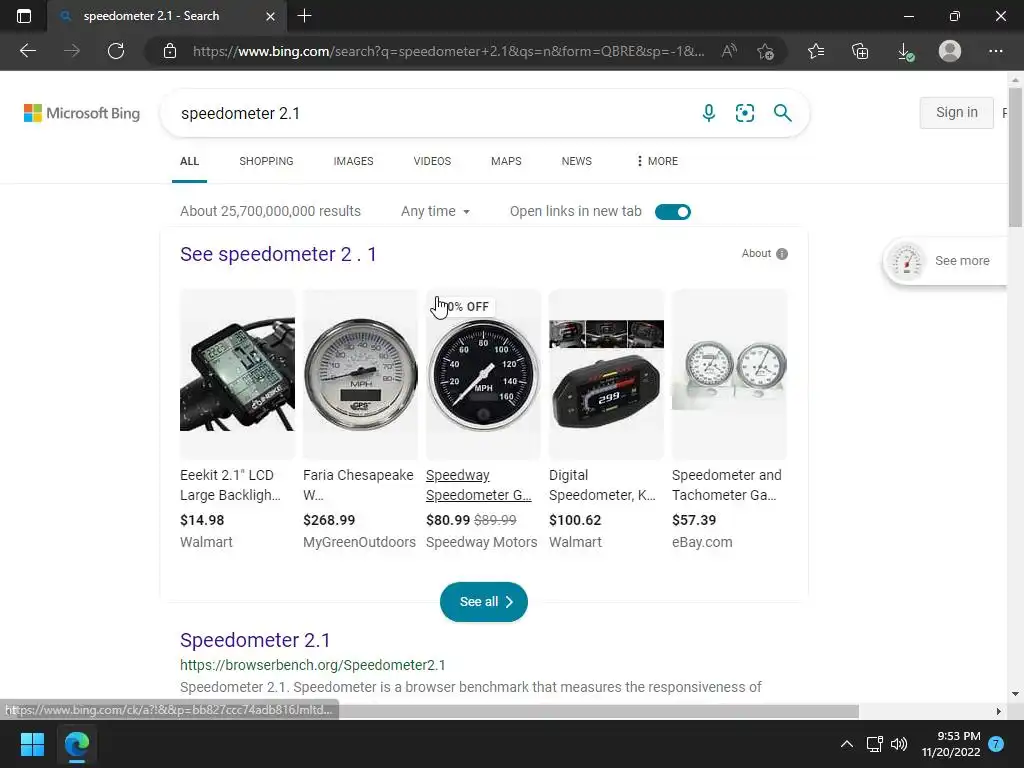Open Speedometer and Tachometer thumbnail
1024x768 pixels.
729,374
